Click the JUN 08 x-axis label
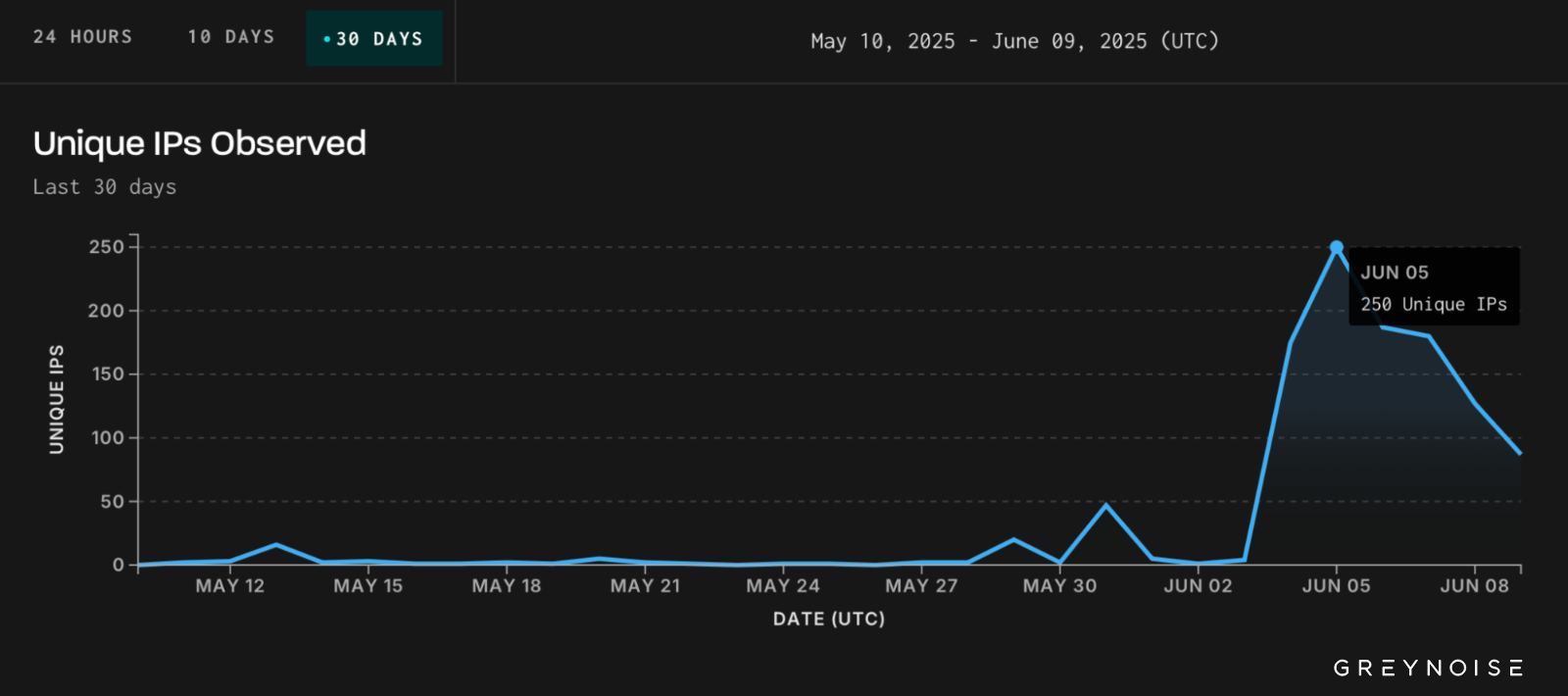Viewport: 1568px width, 696px height. click(x=1474, y=586)
